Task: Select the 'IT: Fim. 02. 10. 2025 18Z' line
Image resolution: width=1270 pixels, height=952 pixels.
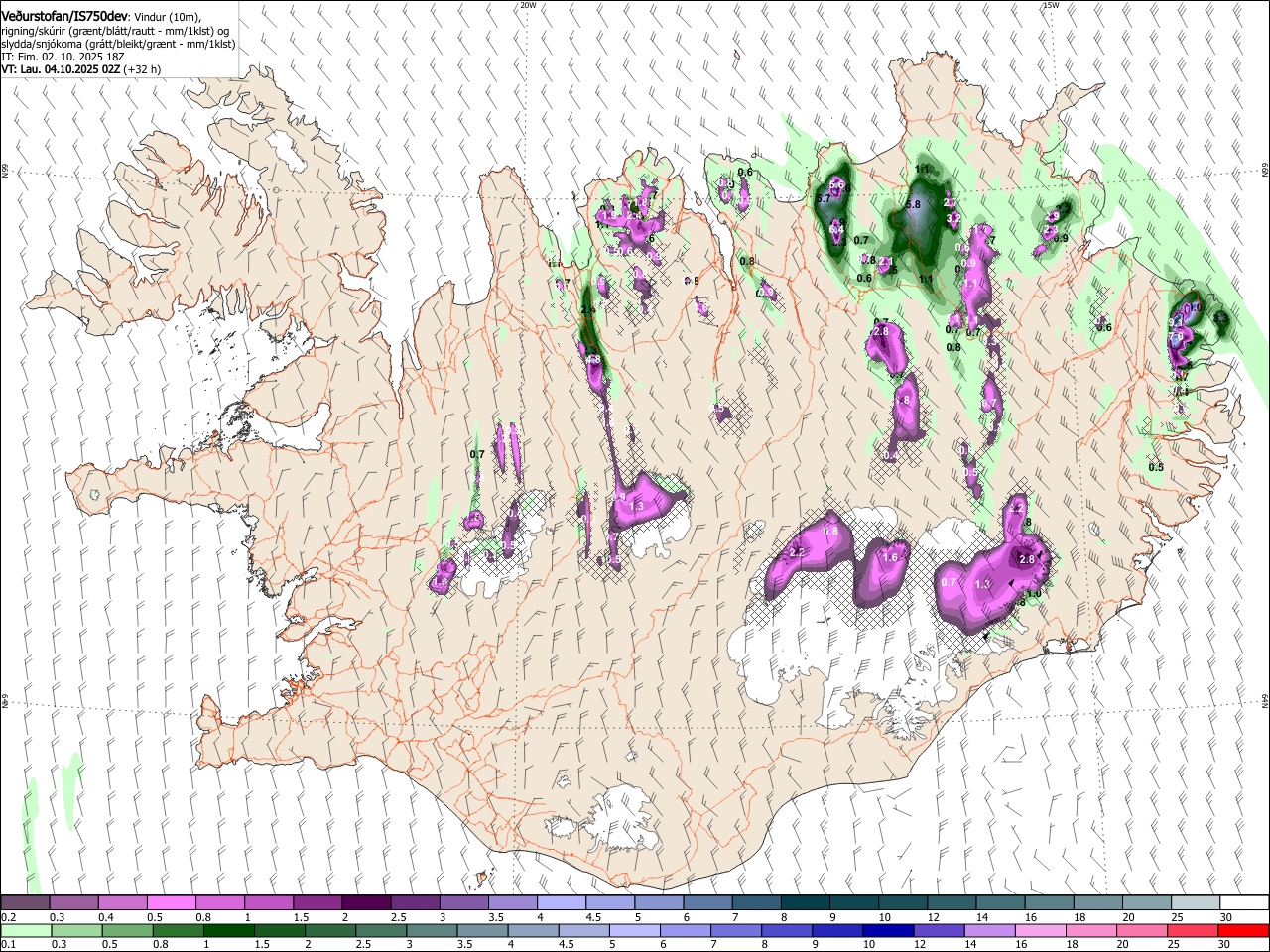Action: [x=63, y=57]
